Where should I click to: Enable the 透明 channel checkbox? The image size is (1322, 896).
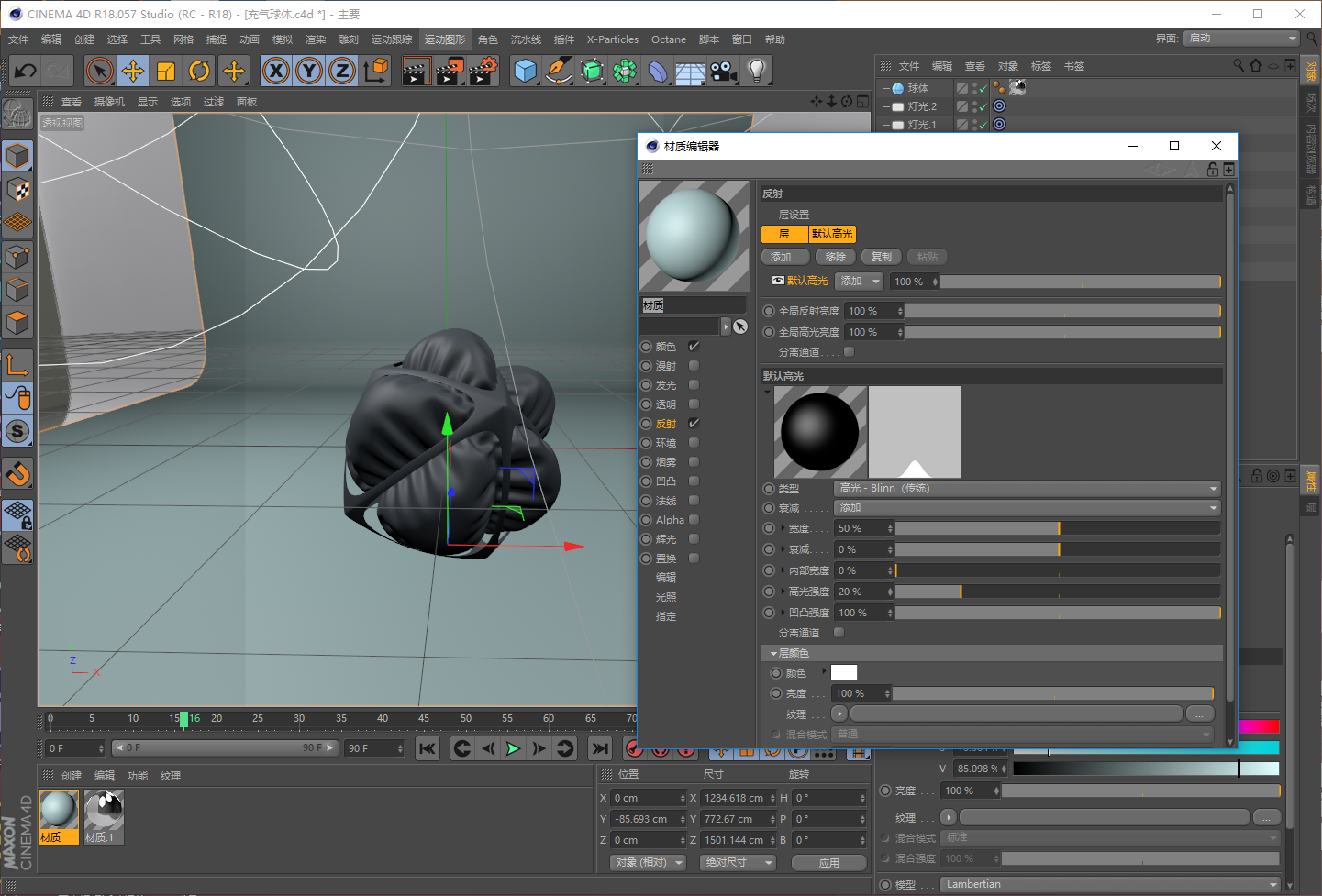coord(694,404)
